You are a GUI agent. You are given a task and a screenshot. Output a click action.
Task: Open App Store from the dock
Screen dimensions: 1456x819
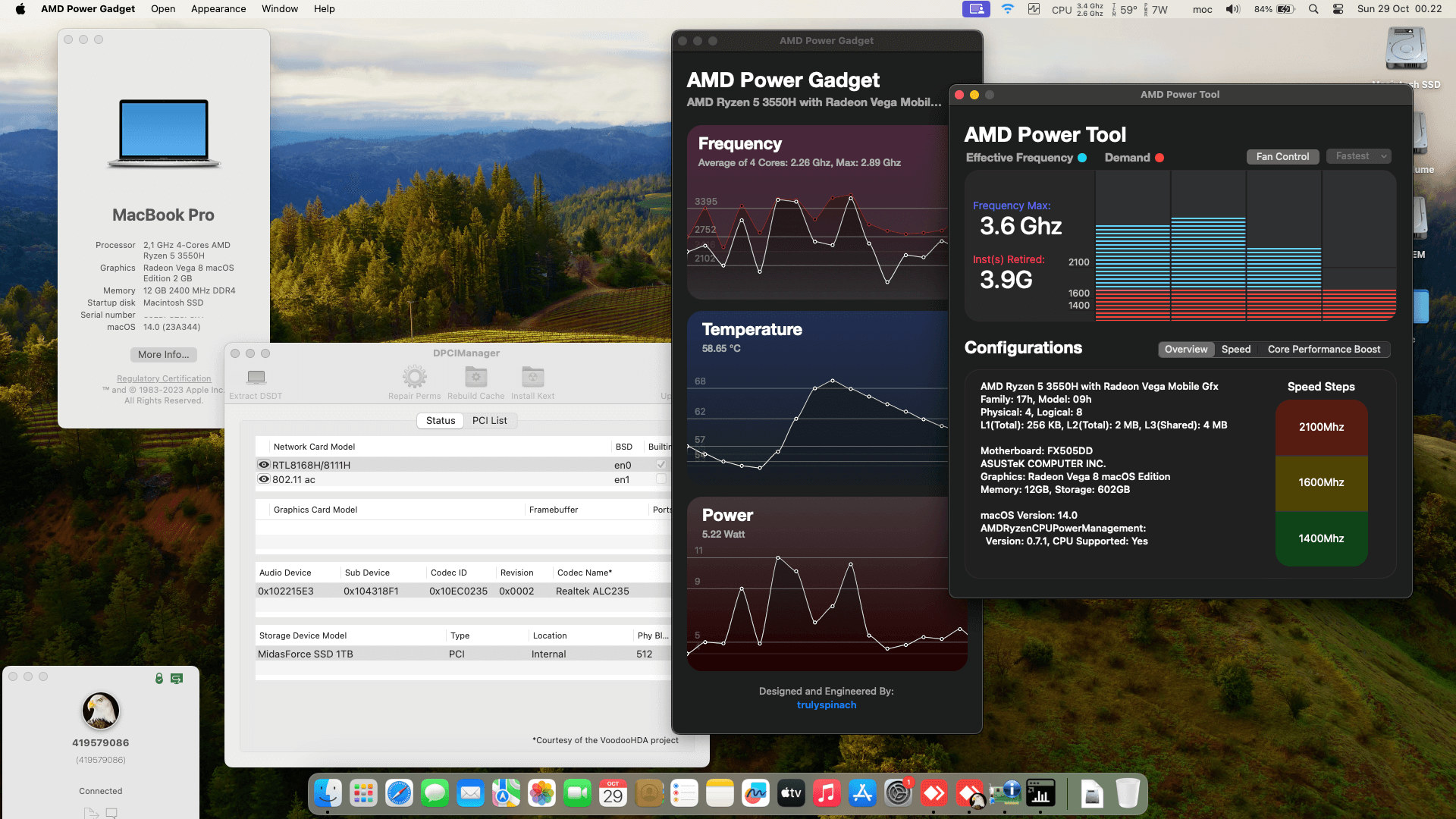[x=862, y=794]
